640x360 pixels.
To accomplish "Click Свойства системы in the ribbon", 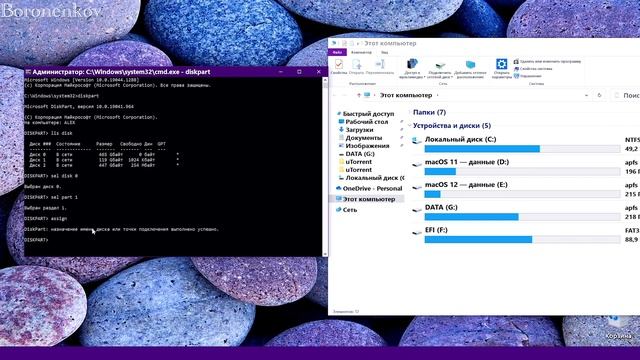I will tap(533, 69).
